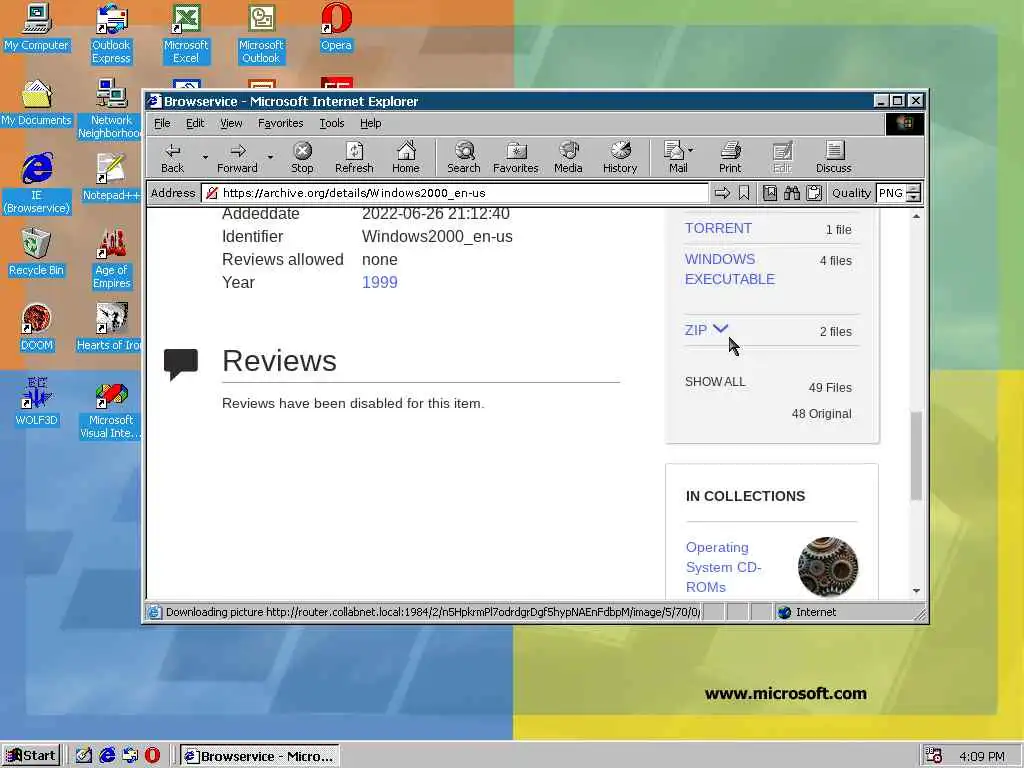
Task: Open the Start menu
Action: (x=31, y=756)
